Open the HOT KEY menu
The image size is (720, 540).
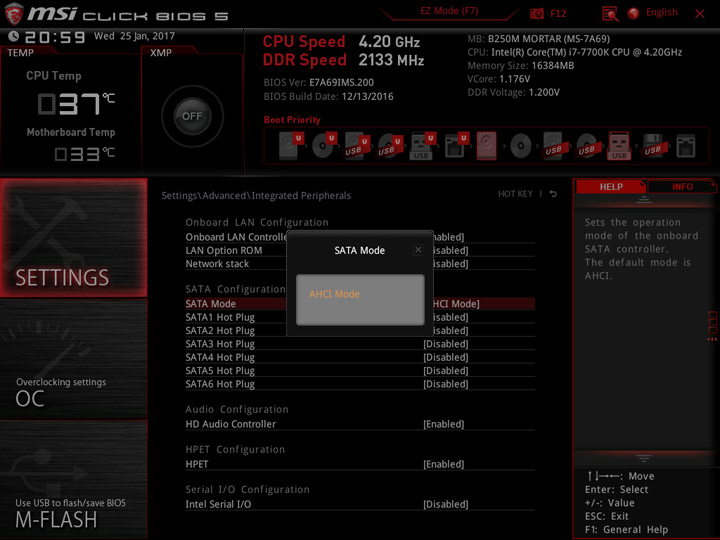[515, 194]
